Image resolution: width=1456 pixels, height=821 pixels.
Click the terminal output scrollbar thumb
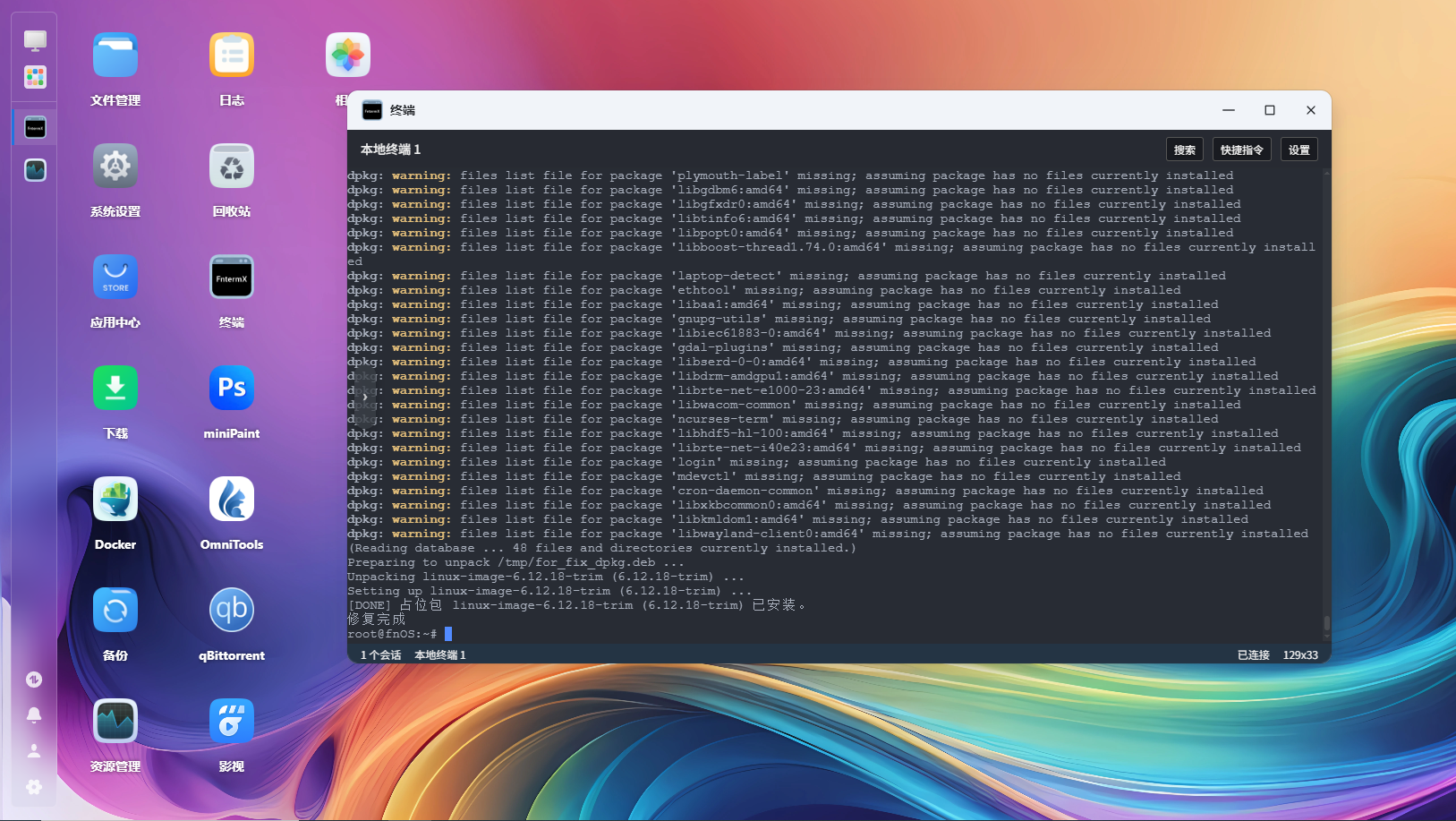point(1326,623)
